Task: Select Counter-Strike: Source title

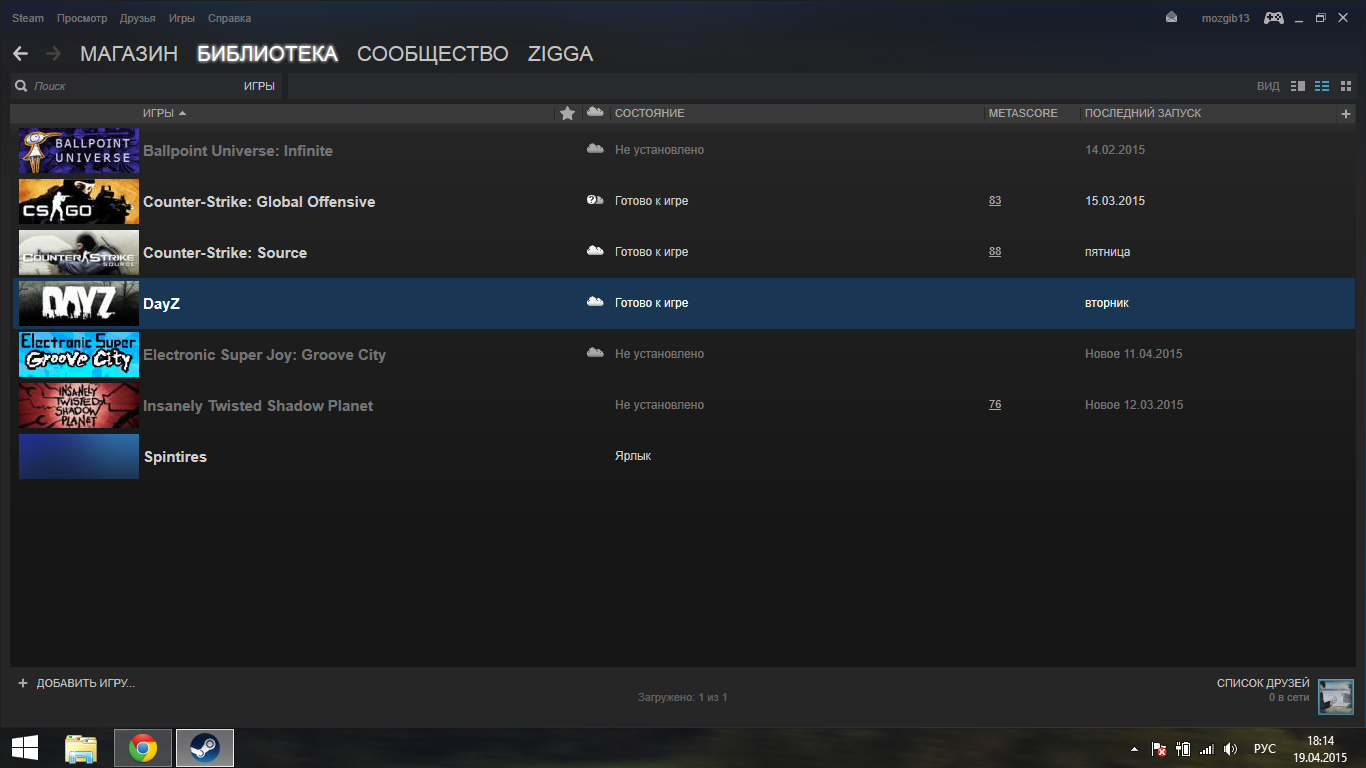Action: point(225,253)
